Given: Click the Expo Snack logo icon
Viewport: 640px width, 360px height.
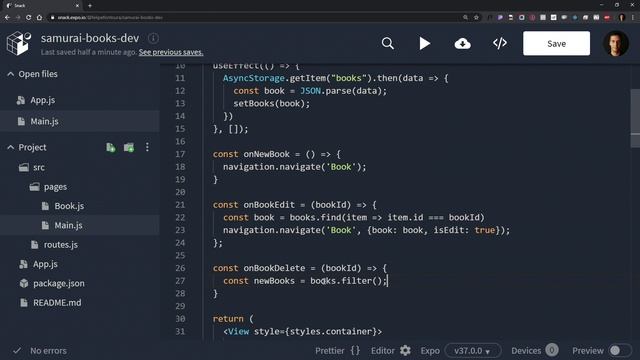Looking at the screenshot, I should [18, 43].
